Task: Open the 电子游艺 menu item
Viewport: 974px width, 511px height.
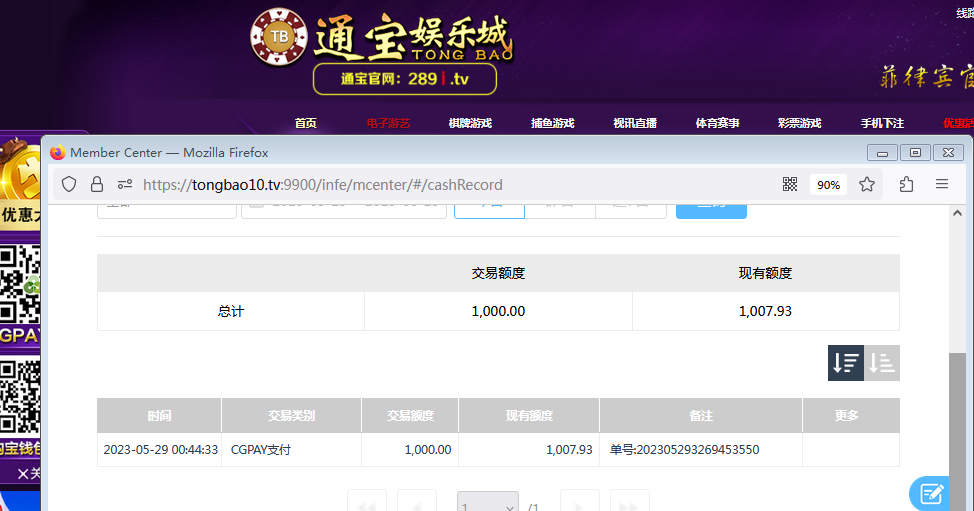Action: pyautogui.click(x=388, y=123)
